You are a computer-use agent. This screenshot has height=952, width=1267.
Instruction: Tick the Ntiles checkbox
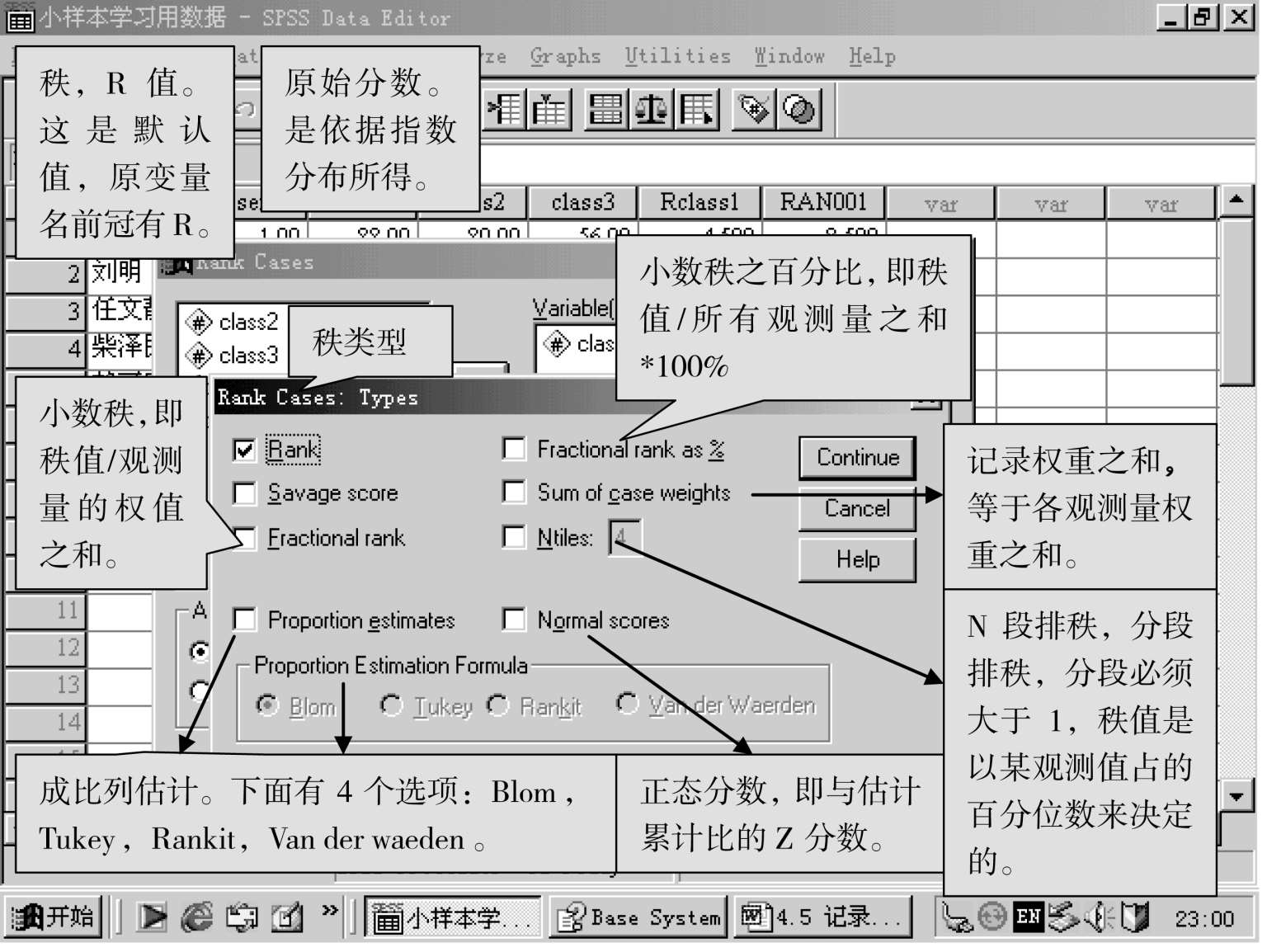point(514,537)
